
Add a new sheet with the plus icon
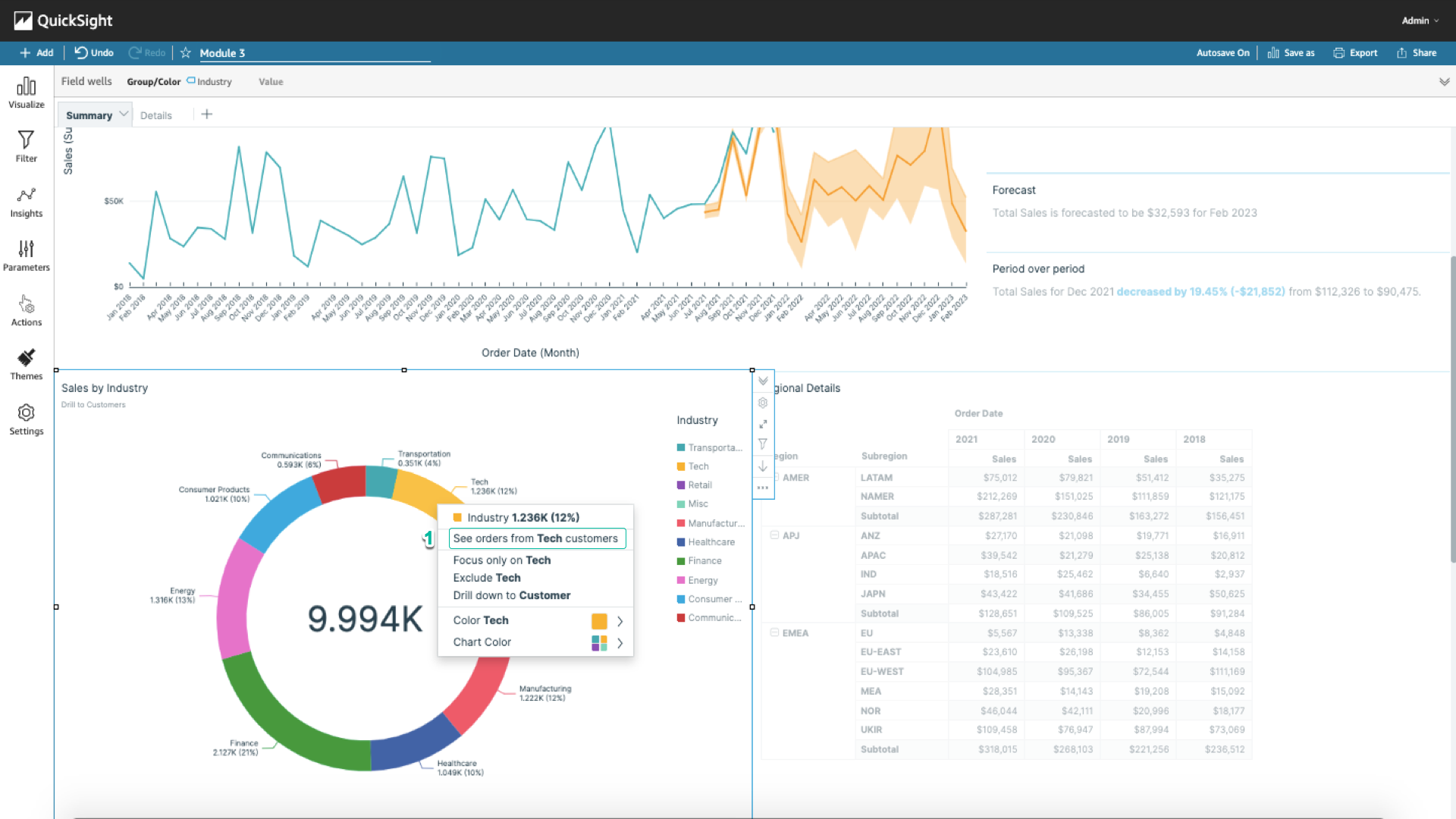pos(206,115)
